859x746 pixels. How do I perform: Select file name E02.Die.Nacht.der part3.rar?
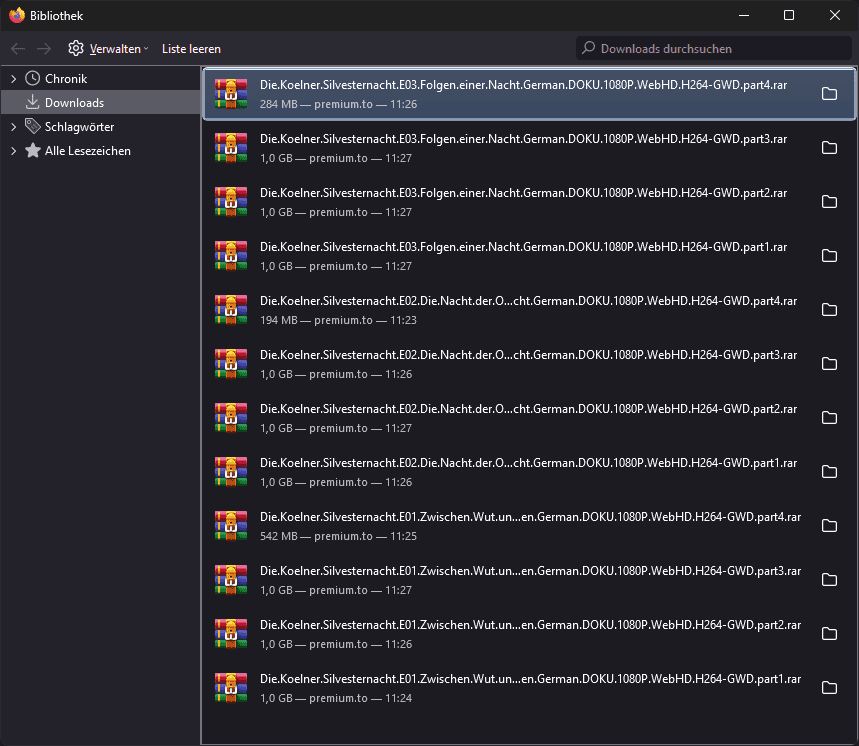(528, 355)
